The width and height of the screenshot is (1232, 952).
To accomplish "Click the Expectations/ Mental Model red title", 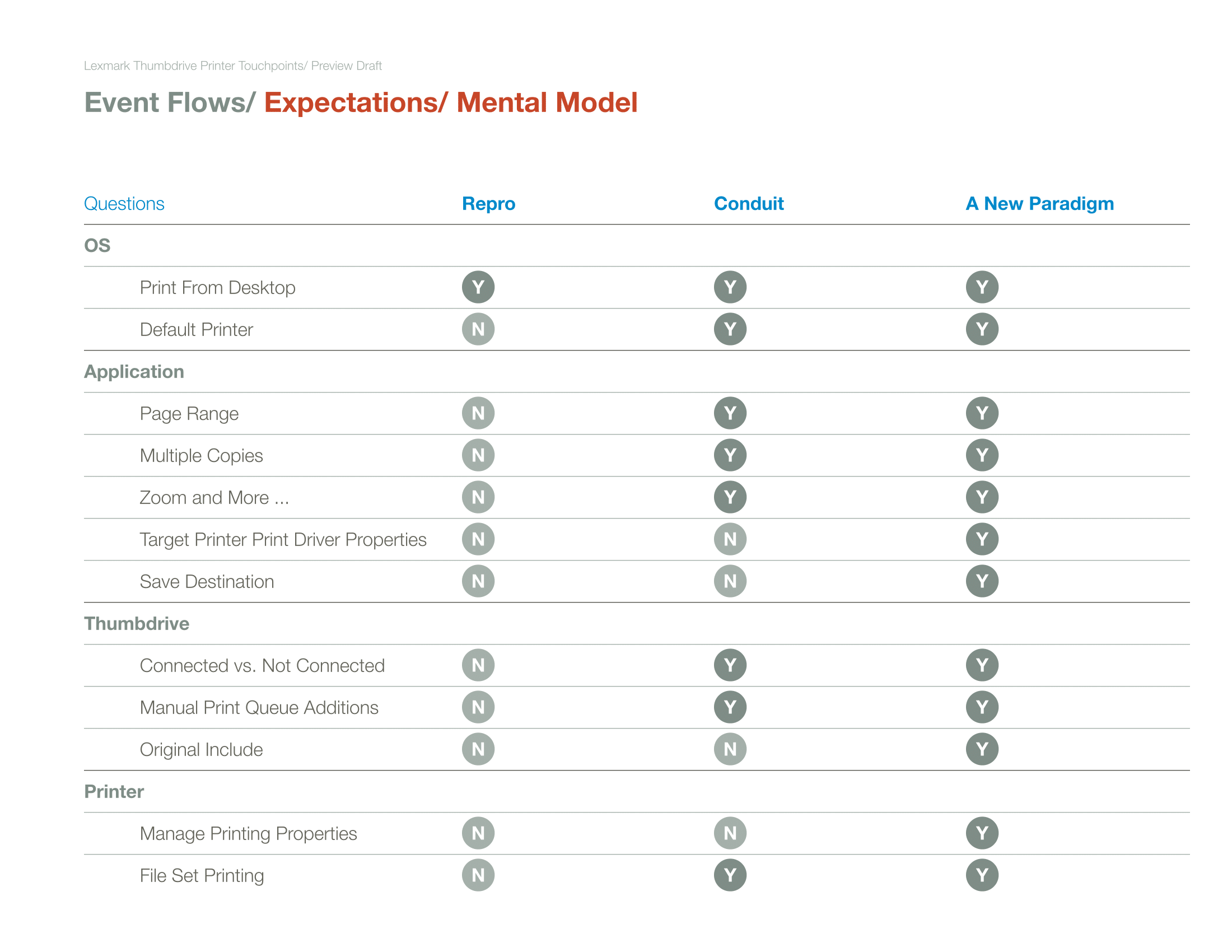I will coord(451,102).
